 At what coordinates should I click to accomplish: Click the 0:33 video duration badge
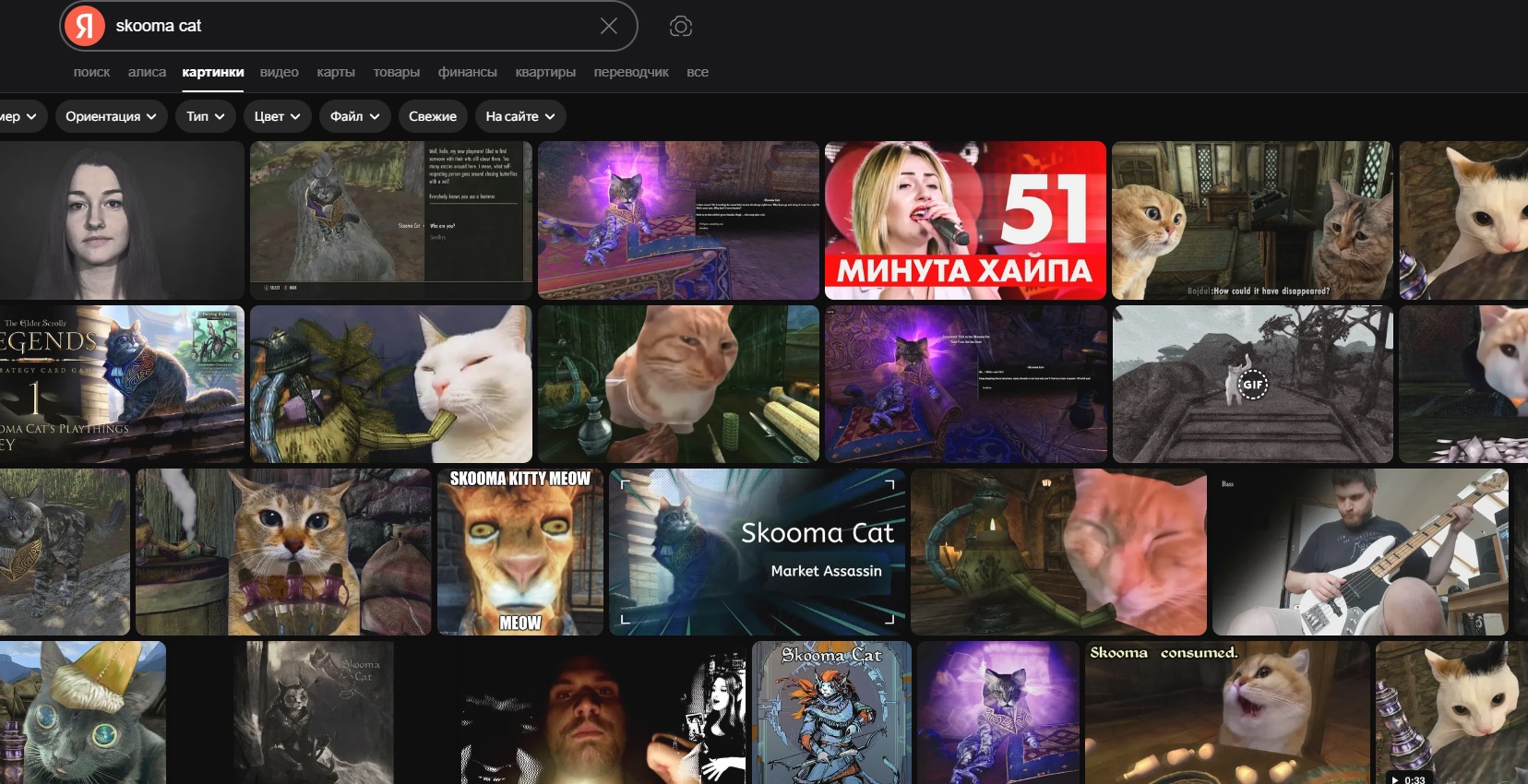point(1408,779)
